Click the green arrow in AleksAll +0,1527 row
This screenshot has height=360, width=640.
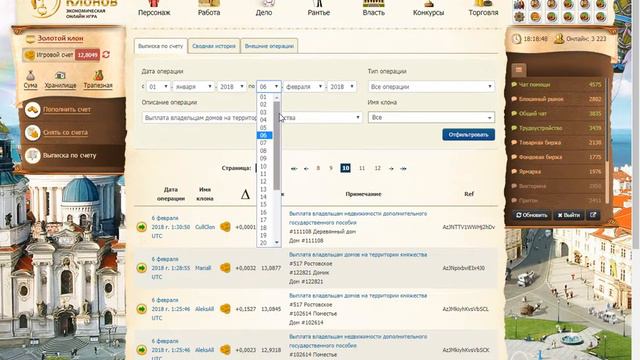click(142, 309)
